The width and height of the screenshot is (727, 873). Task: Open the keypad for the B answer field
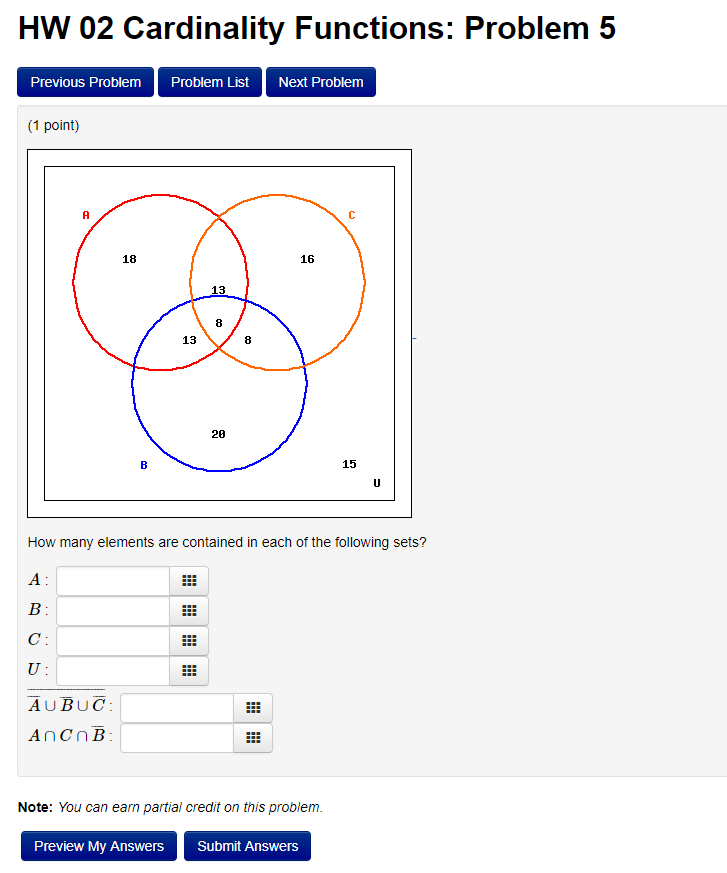189,610
